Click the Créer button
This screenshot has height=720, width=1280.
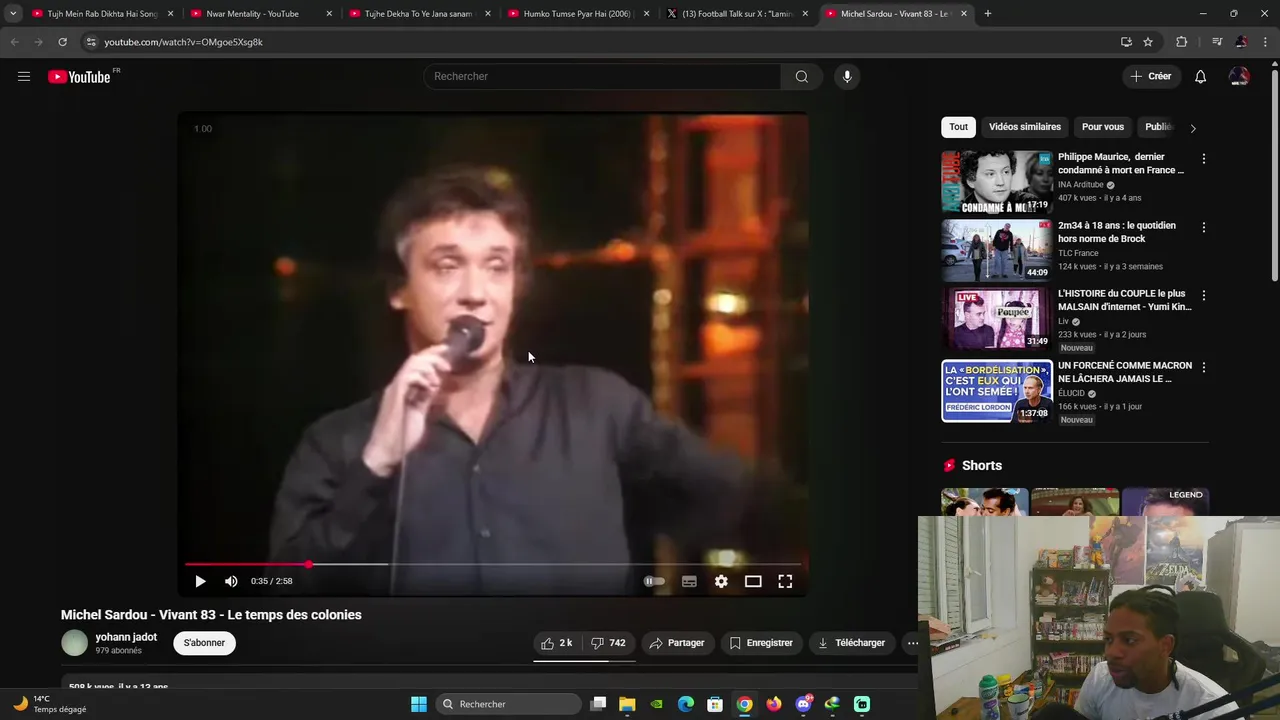coord(1150,76)
